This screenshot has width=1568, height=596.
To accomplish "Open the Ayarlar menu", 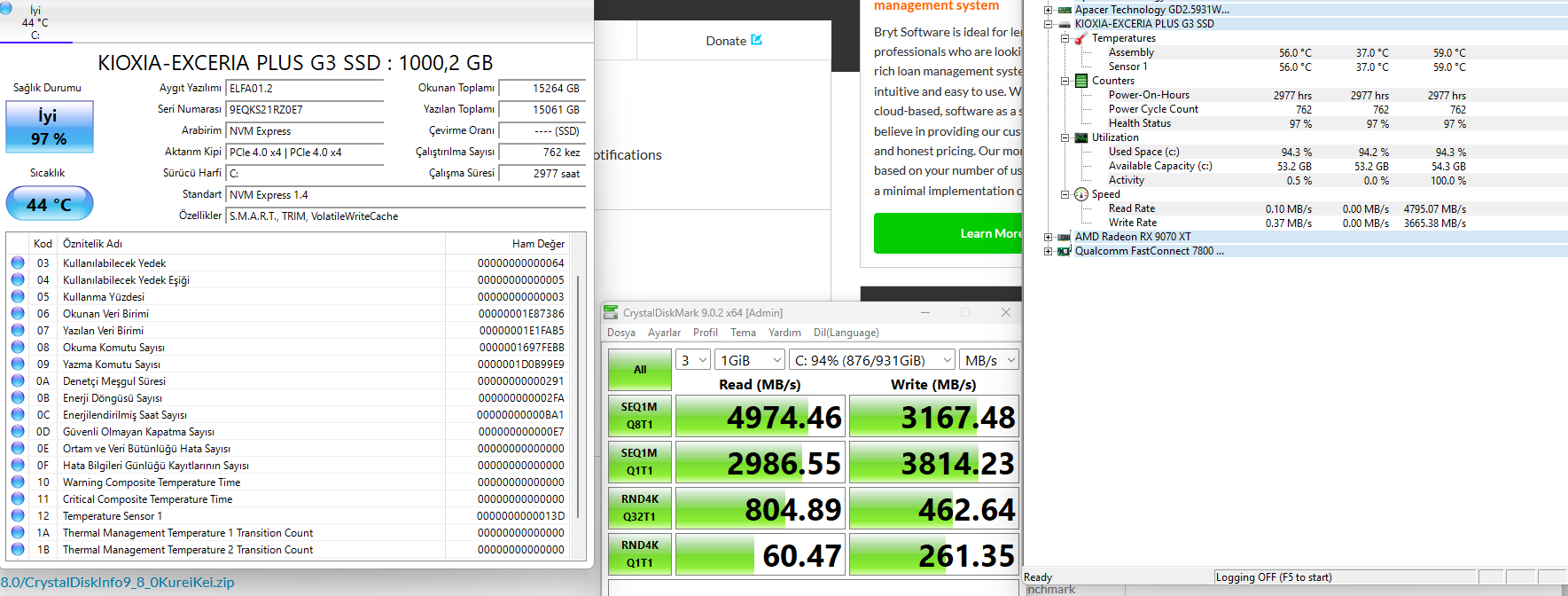I will coord(664,333).
